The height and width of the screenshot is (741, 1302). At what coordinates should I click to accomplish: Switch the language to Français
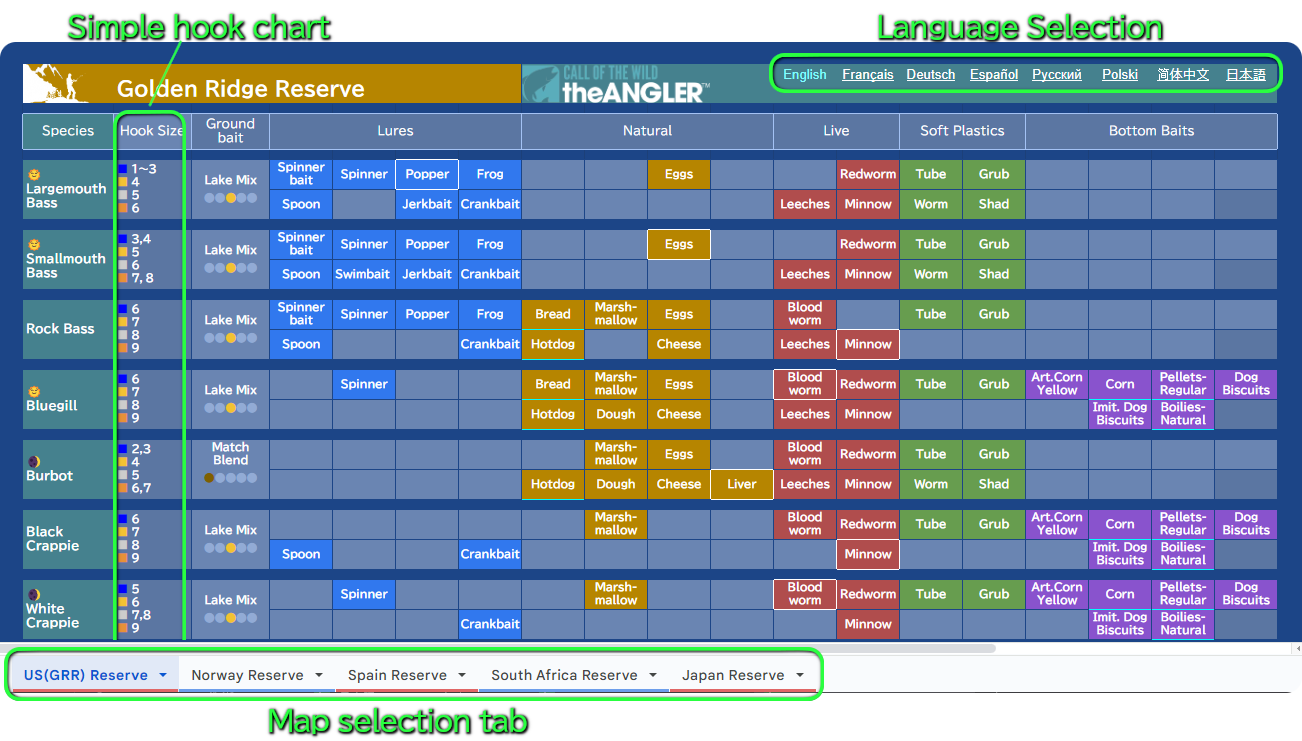tap(868, 75)
